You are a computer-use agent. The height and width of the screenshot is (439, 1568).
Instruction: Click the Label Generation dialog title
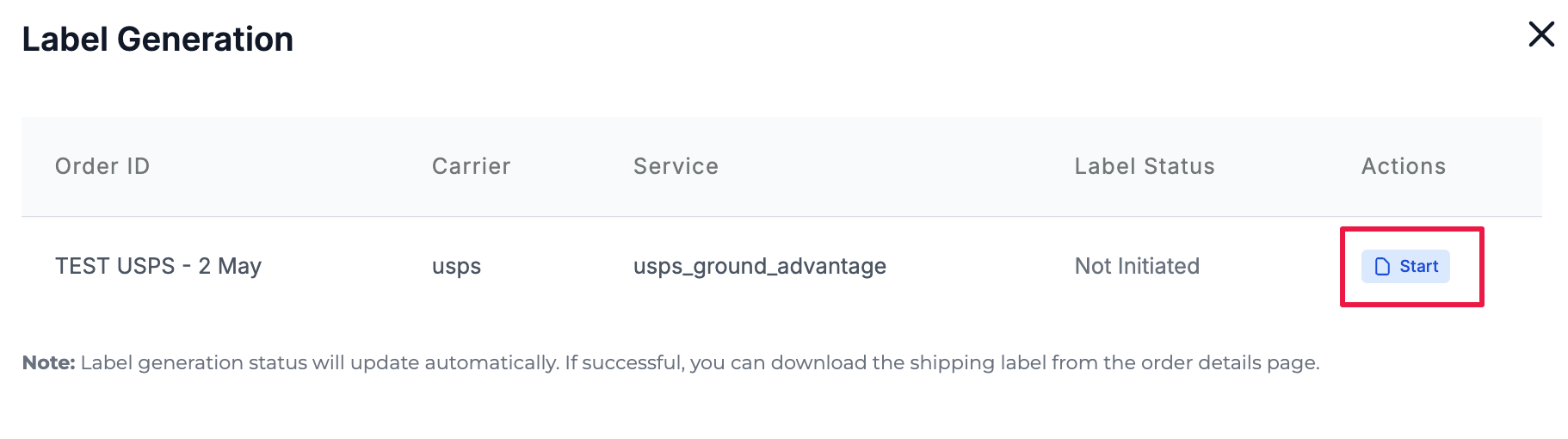click(157, 40)
